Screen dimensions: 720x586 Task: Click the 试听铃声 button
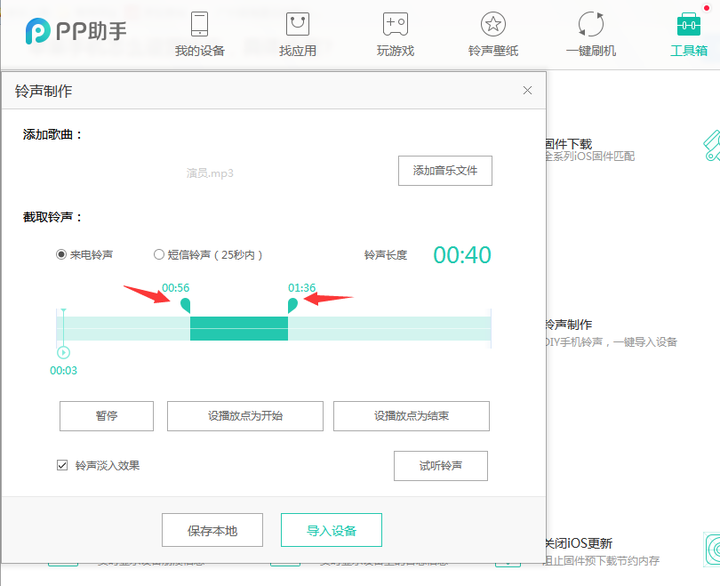441,466
